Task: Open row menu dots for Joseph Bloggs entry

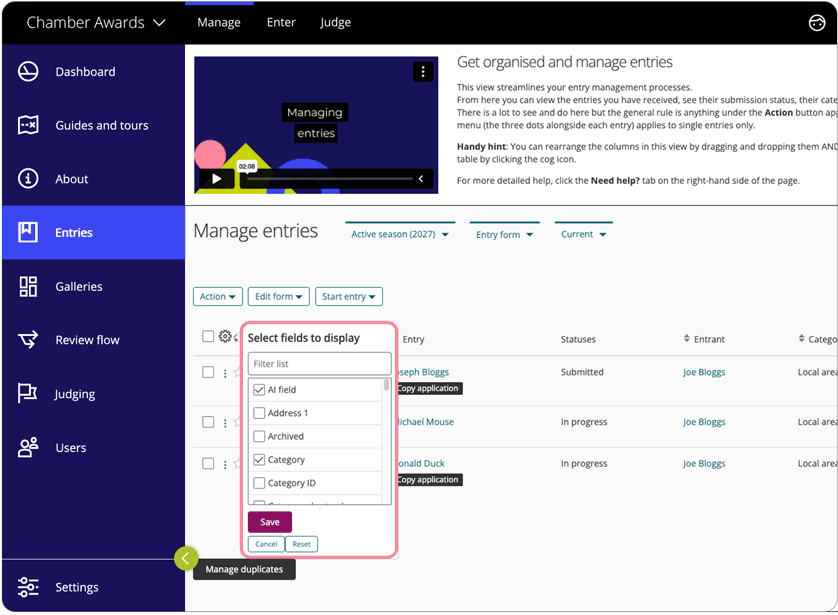Action: tap(225, 373)
